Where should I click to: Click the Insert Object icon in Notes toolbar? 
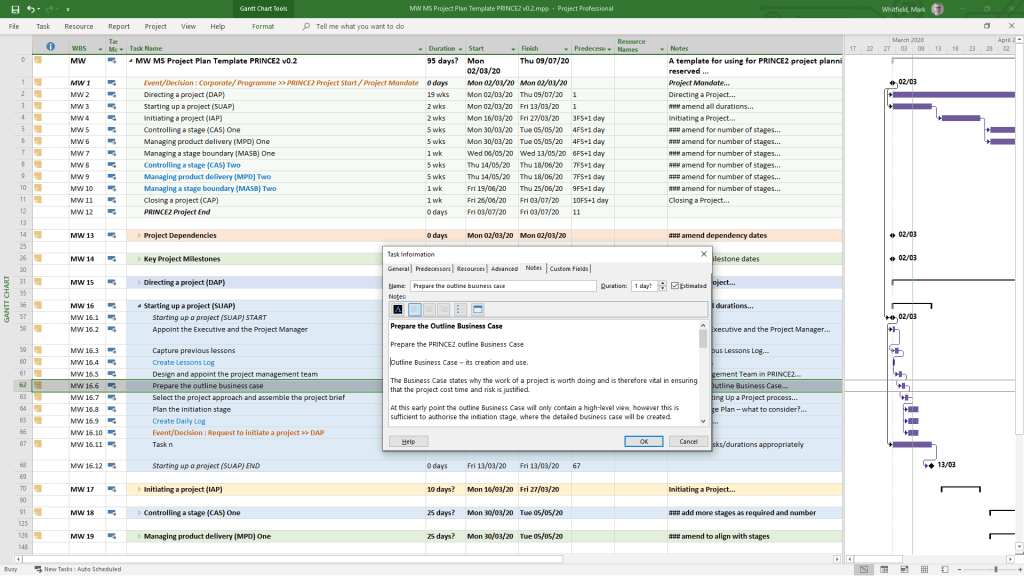(479, 310)
